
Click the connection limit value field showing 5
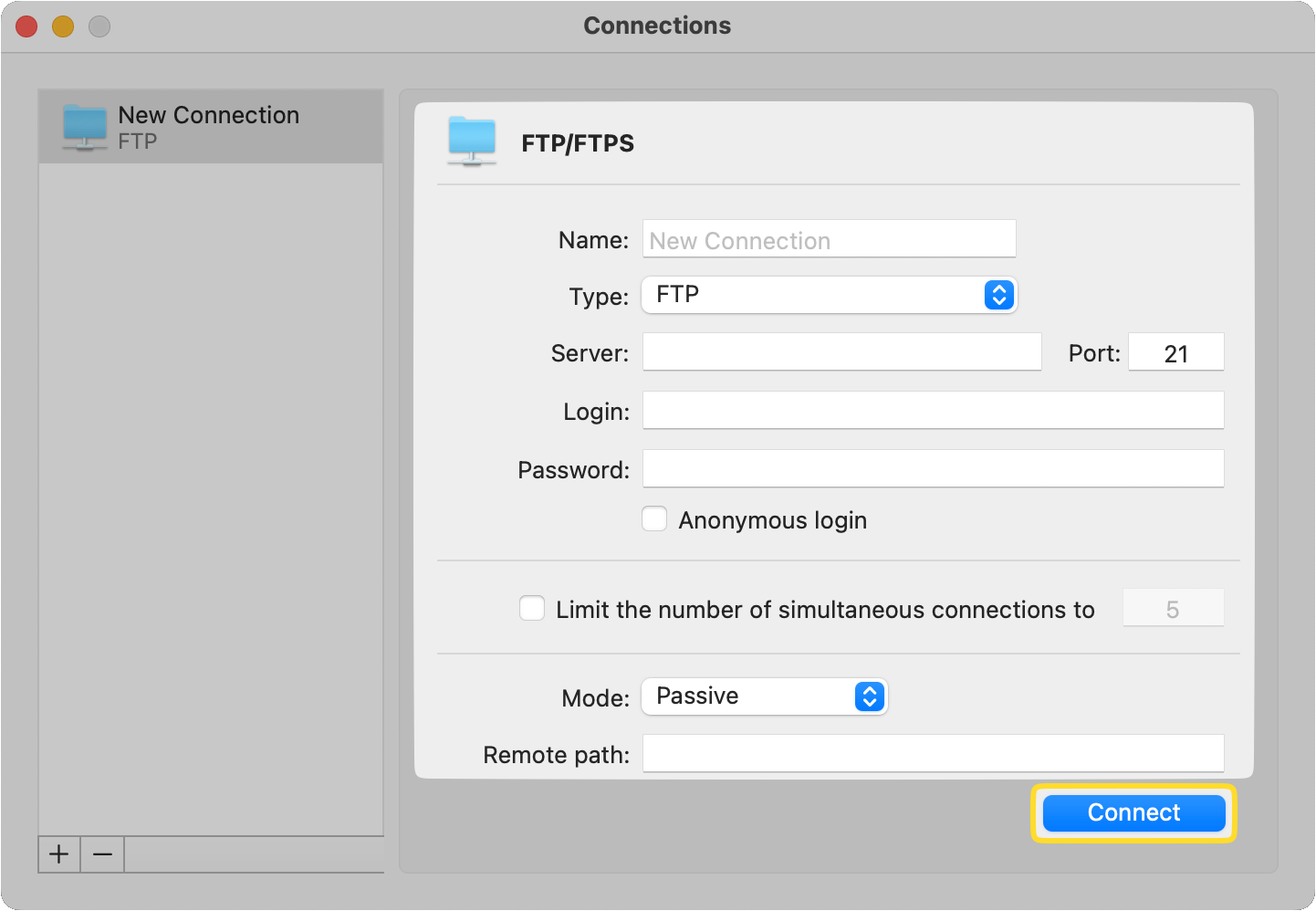(1173, 608)
